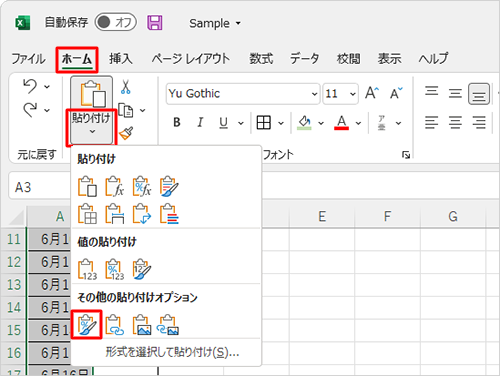Select Bottom Align icon
The height and width of the screenshot is (376, 500).
[479, 94]
